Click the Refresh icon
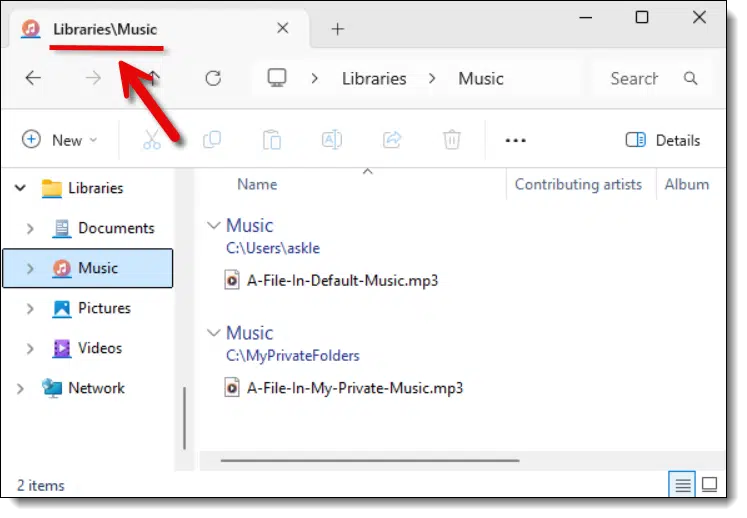 [213, 78]
